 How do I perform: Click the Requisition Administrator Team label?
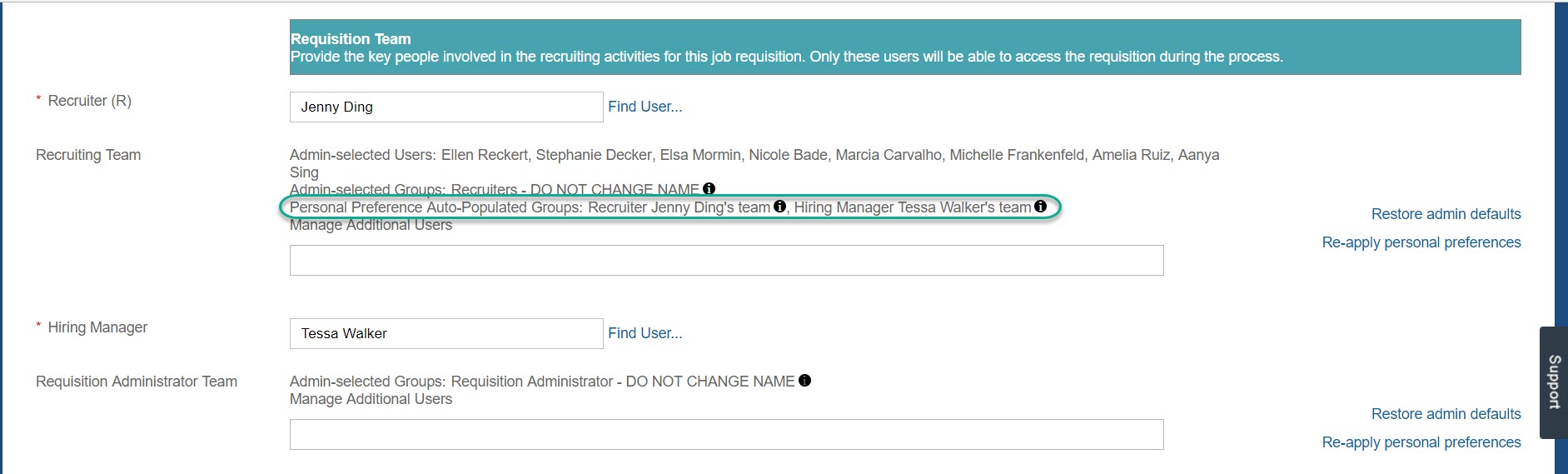click(137, 382)
